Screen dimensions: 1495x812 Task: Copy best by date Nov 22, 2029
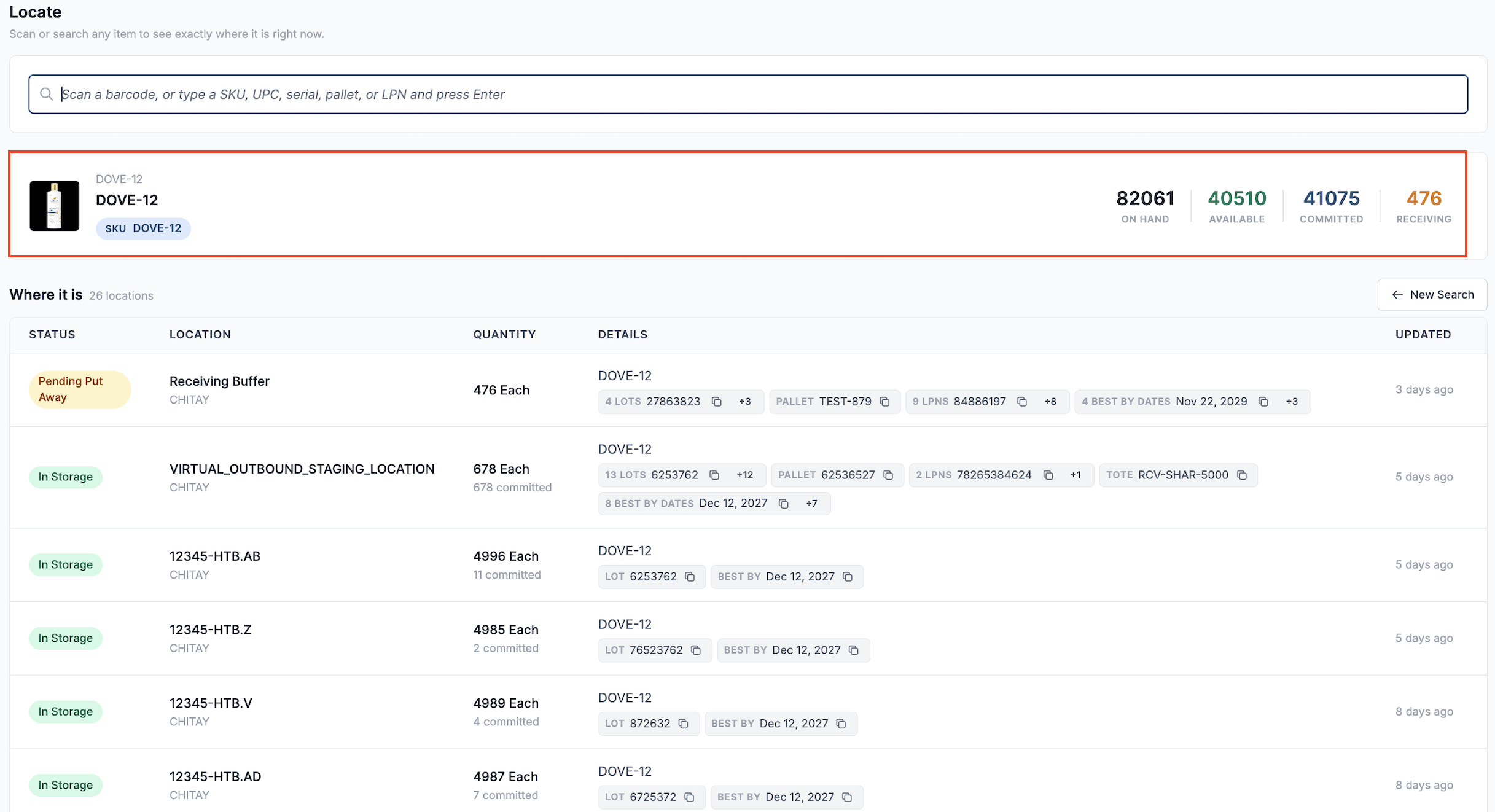point(1263,402)
